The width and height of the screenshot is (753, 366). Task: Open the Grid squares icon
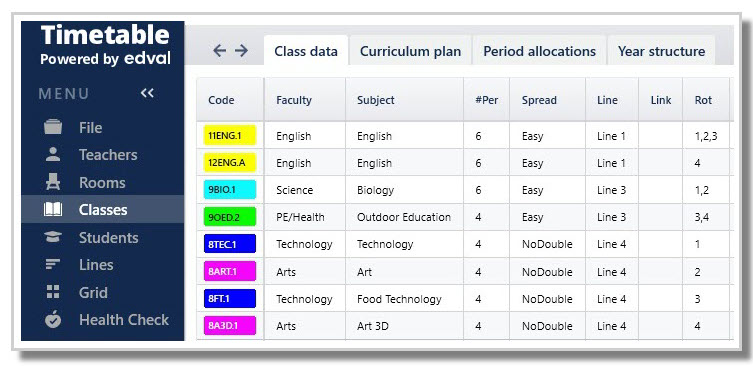click(53, 292)
